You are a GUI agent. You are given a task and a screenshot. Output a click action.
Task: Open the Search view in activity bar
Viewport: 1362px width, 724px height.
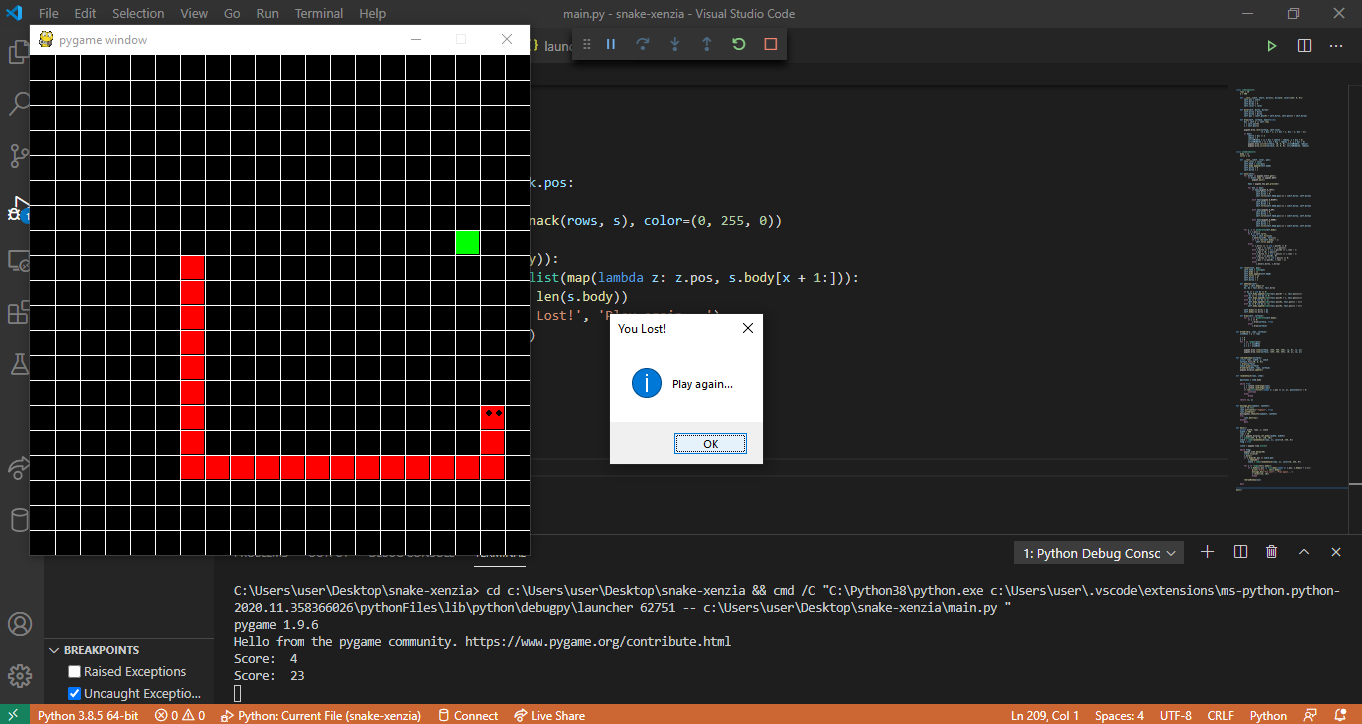click(x=20, y=104)
